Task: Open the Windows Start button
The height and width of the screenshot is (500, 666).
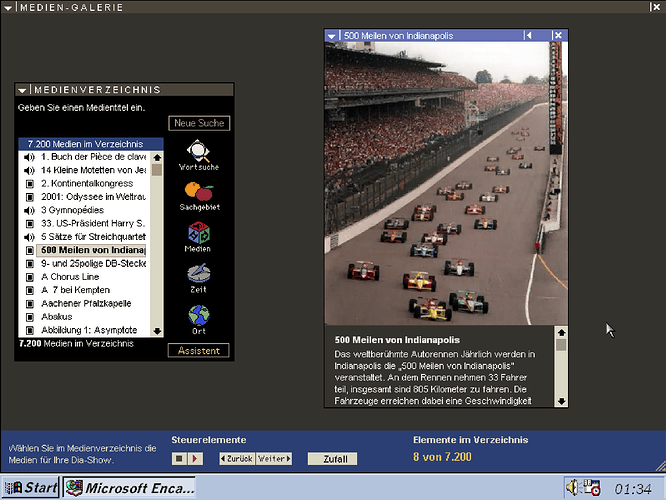Action: point(31,487)
